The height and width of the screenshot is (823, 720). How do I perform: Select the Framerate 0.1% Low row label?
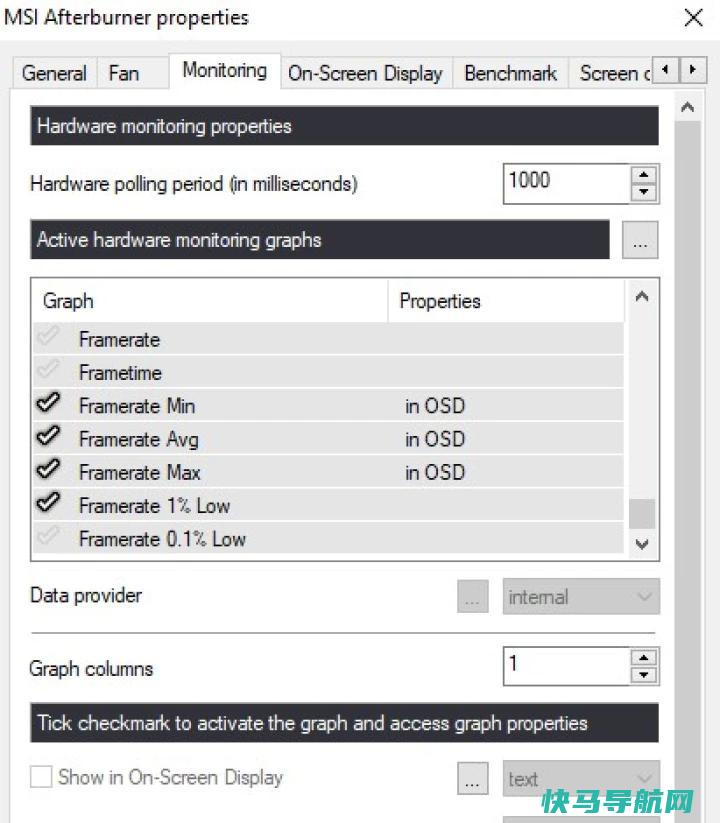[162, 539]
